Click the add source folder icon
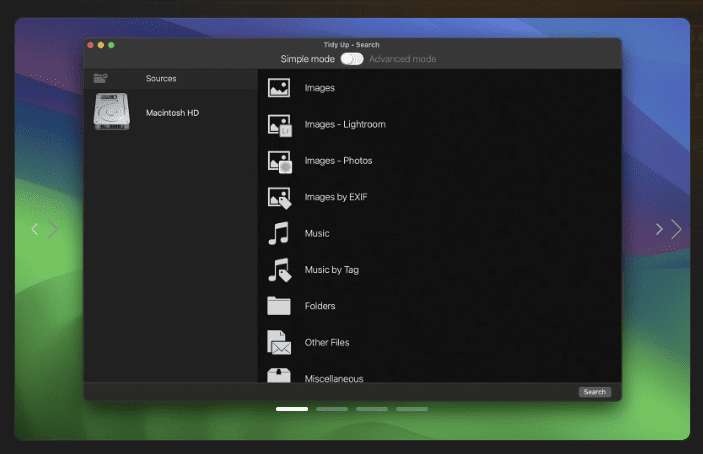 click(100, 78)
